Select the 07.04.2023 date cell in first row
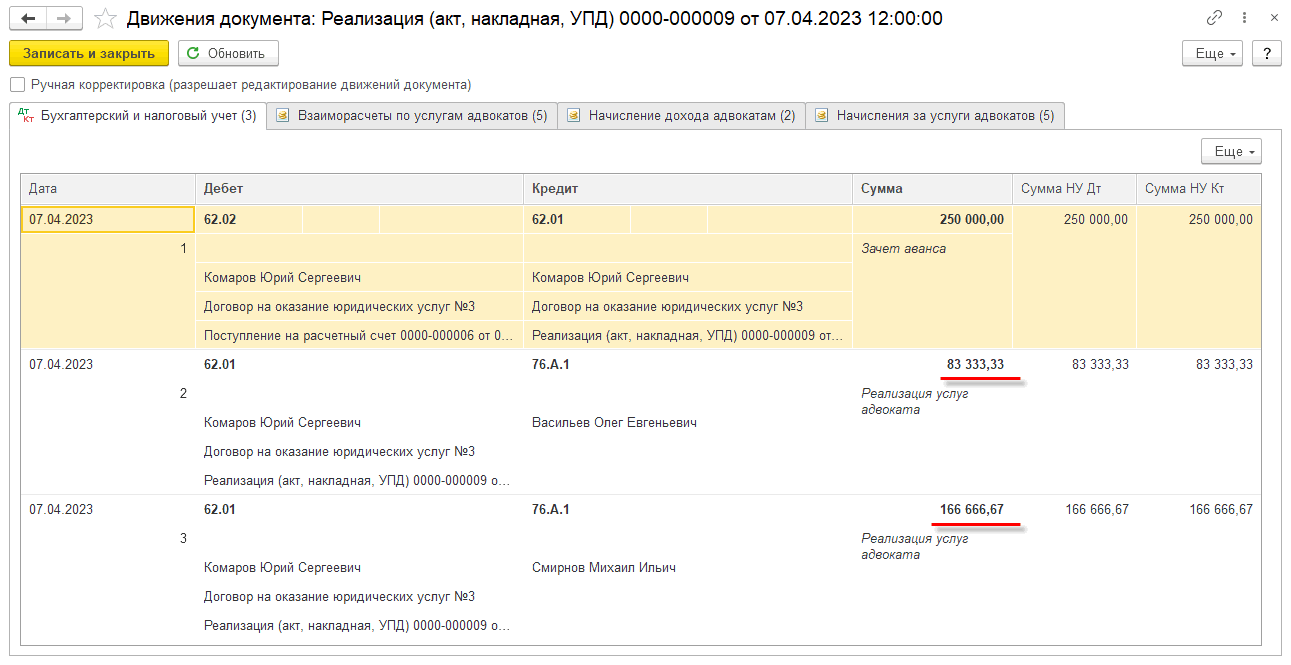 click(x=107, y=219)
